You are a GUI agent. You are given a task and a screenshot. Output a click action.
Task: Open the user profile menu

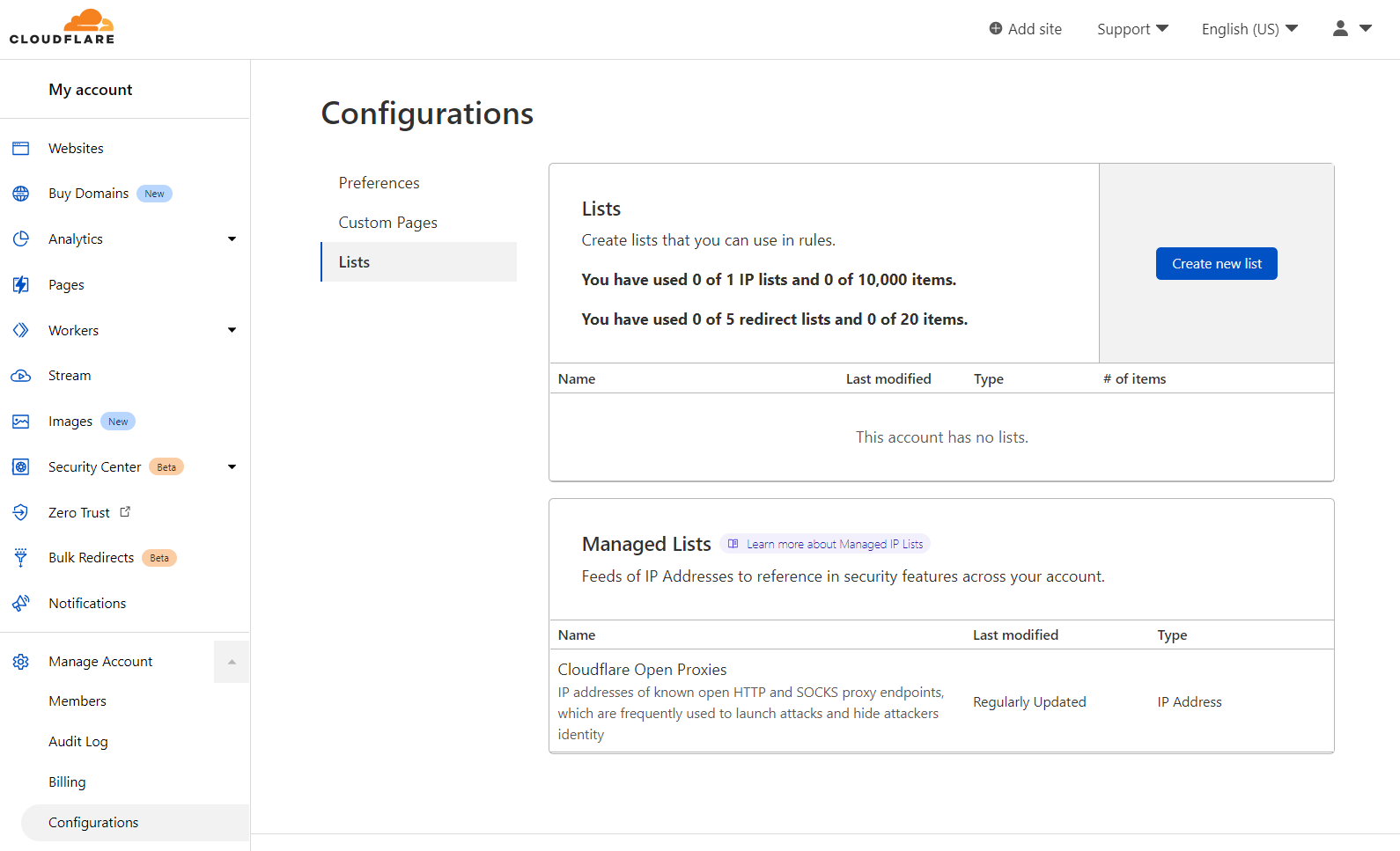click(1352, 29)
